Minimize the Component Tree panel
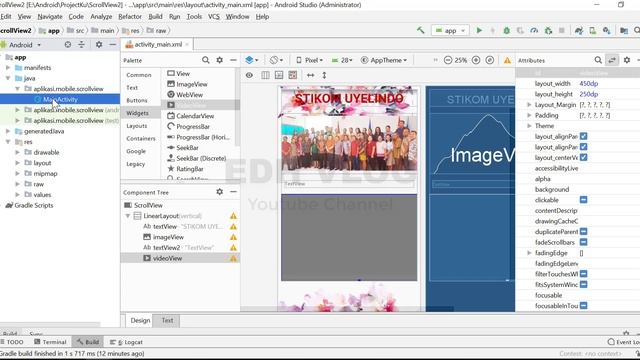640x360 pixels. pos(233,191)
